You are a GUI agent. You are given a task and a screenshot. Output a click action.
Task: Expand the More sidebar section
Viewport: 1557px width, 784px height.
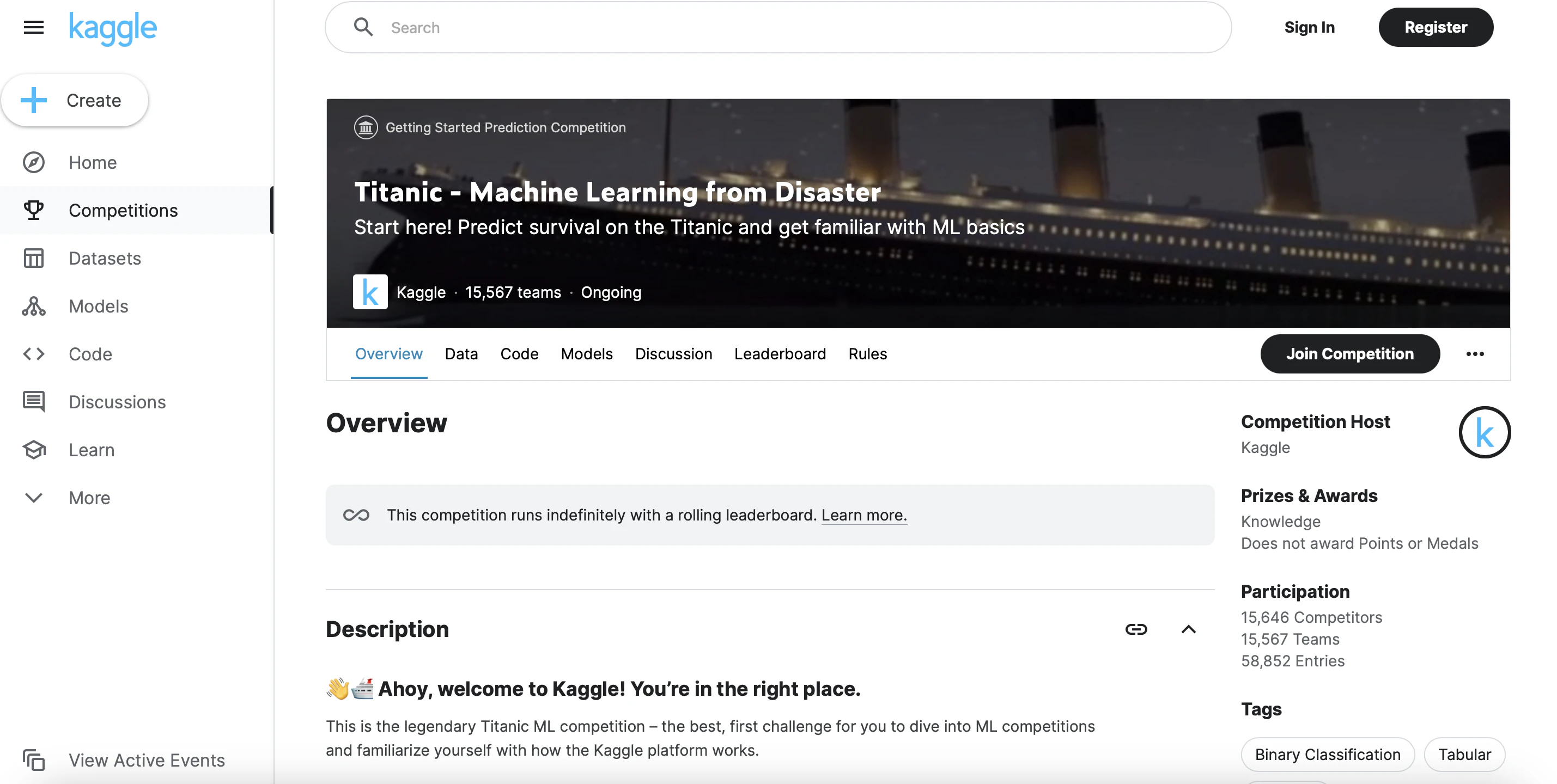[137, 498]
